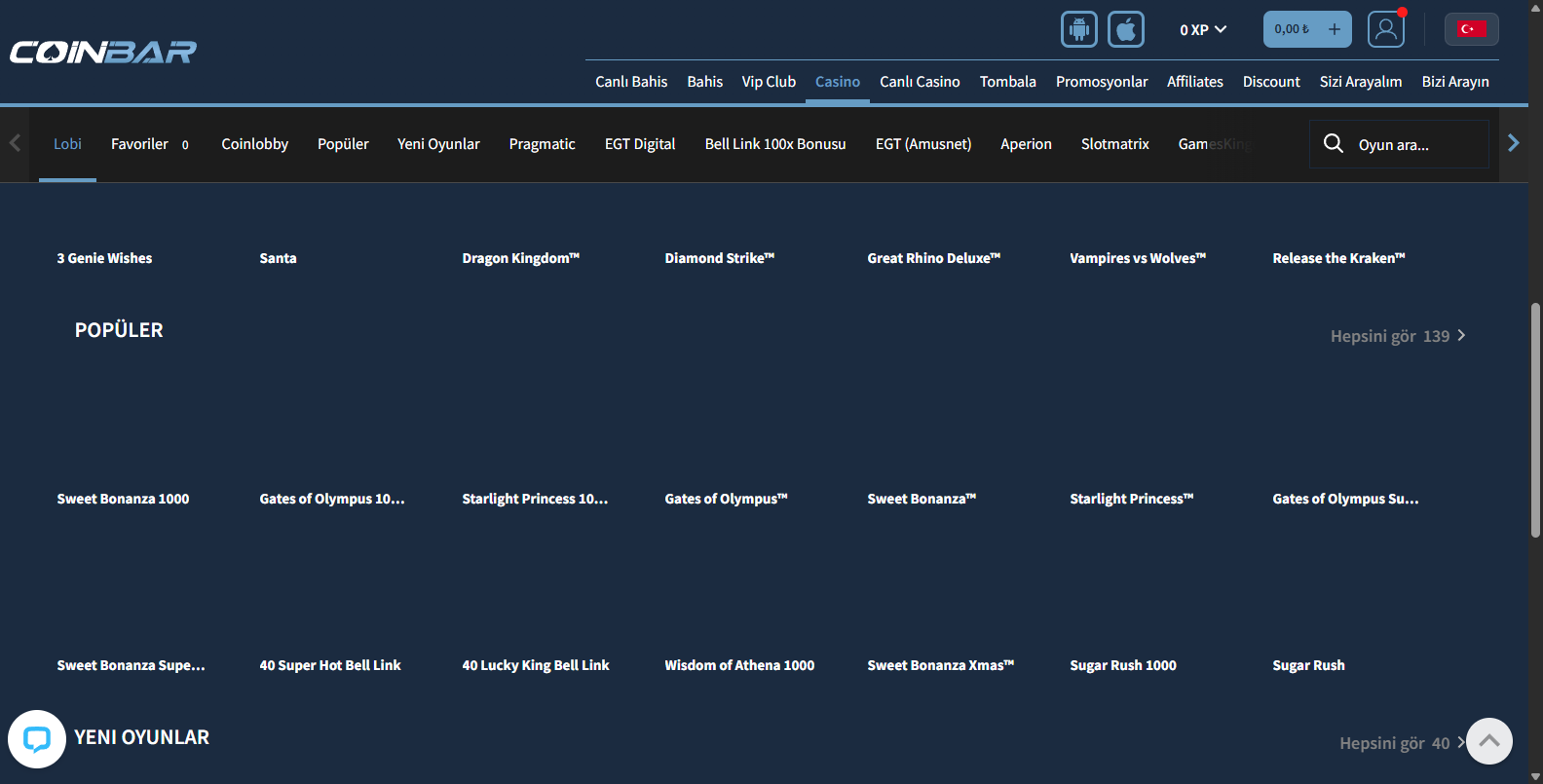1543x784 pixels.
Task: Open the Wisdom of Athena 1000 game
Action: point(739,665)
